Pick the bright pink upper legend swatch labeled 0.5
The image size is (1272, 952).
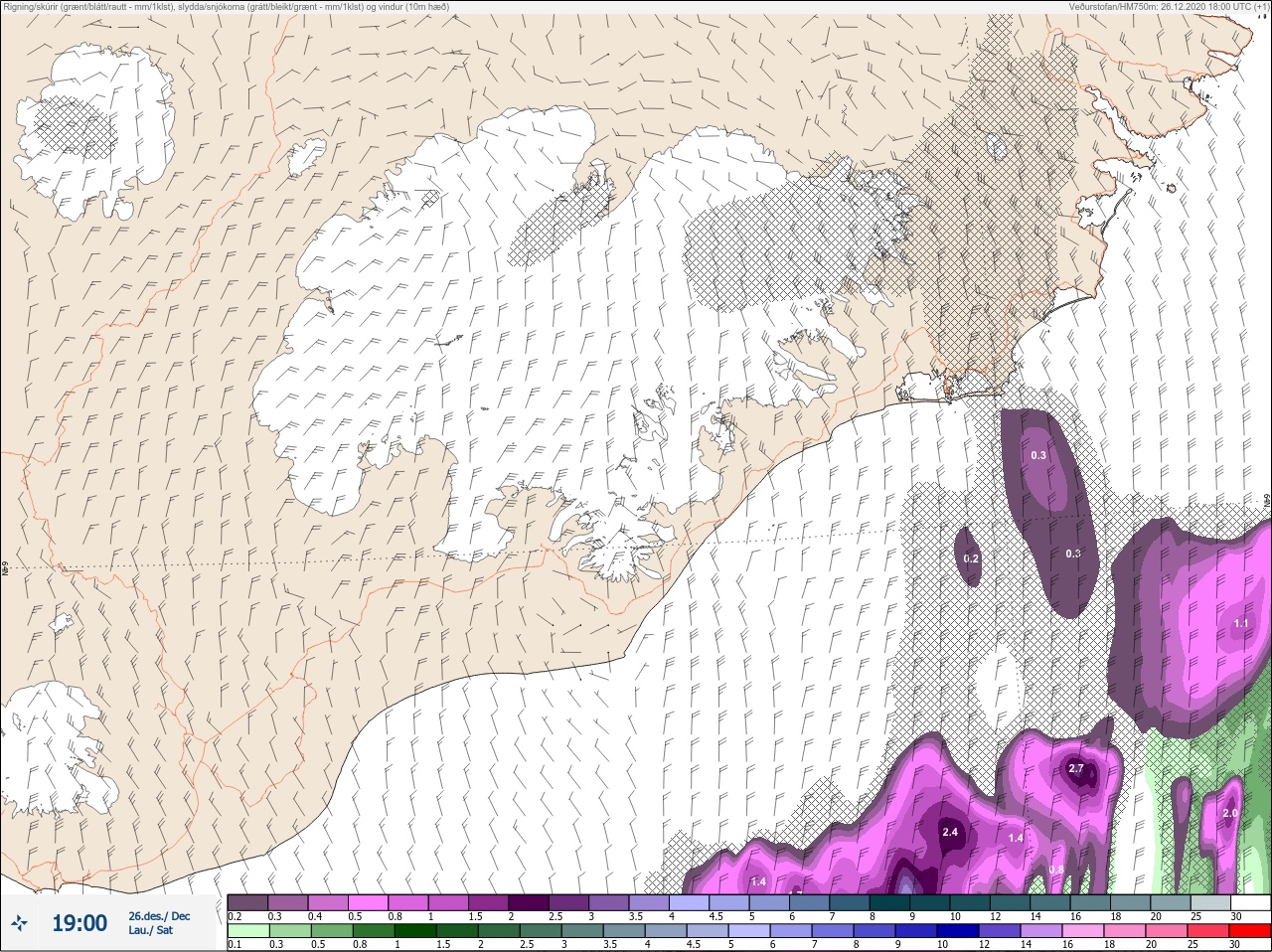click(369, 902)
